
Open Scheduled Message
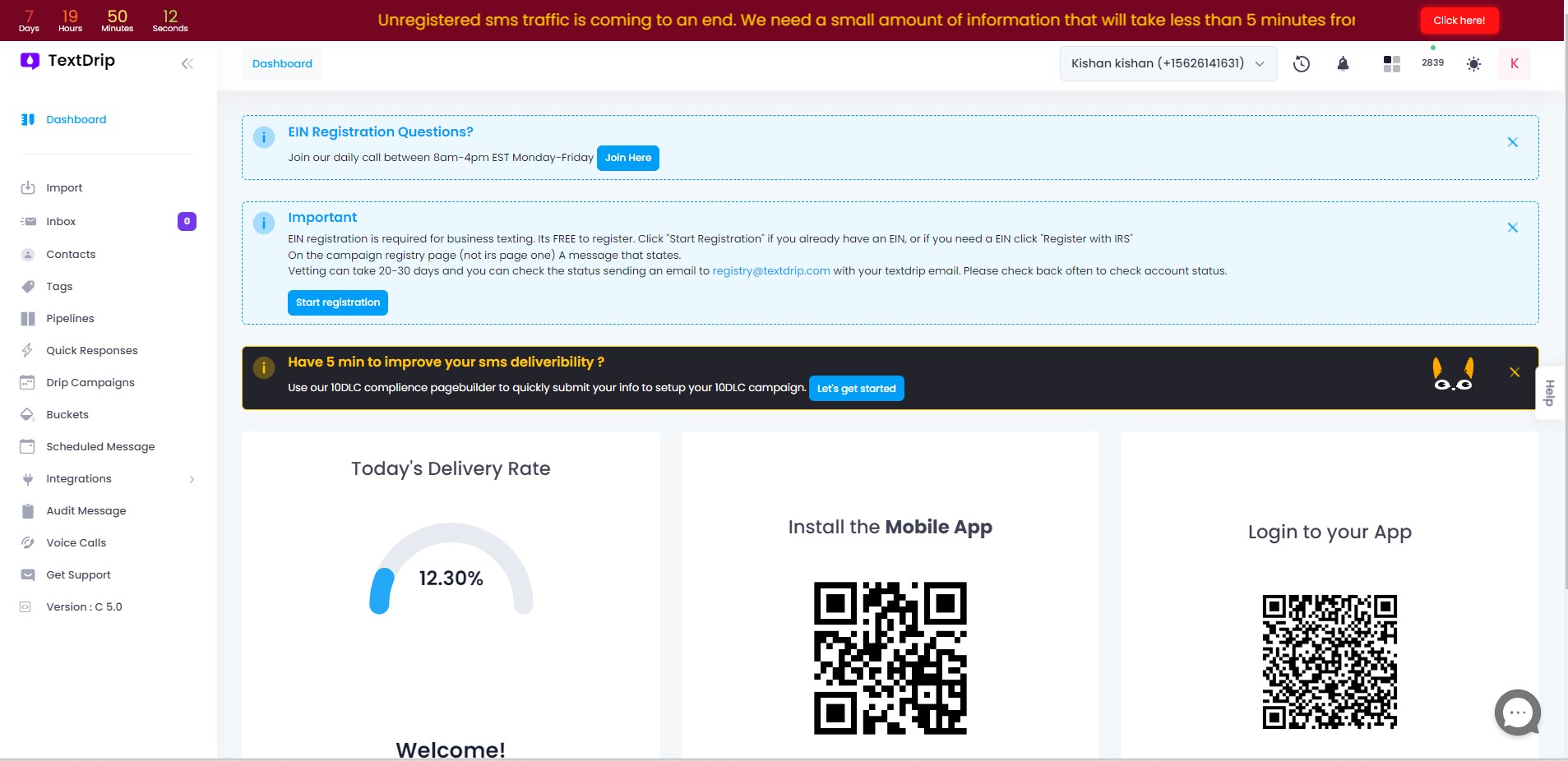click(100, 446)
